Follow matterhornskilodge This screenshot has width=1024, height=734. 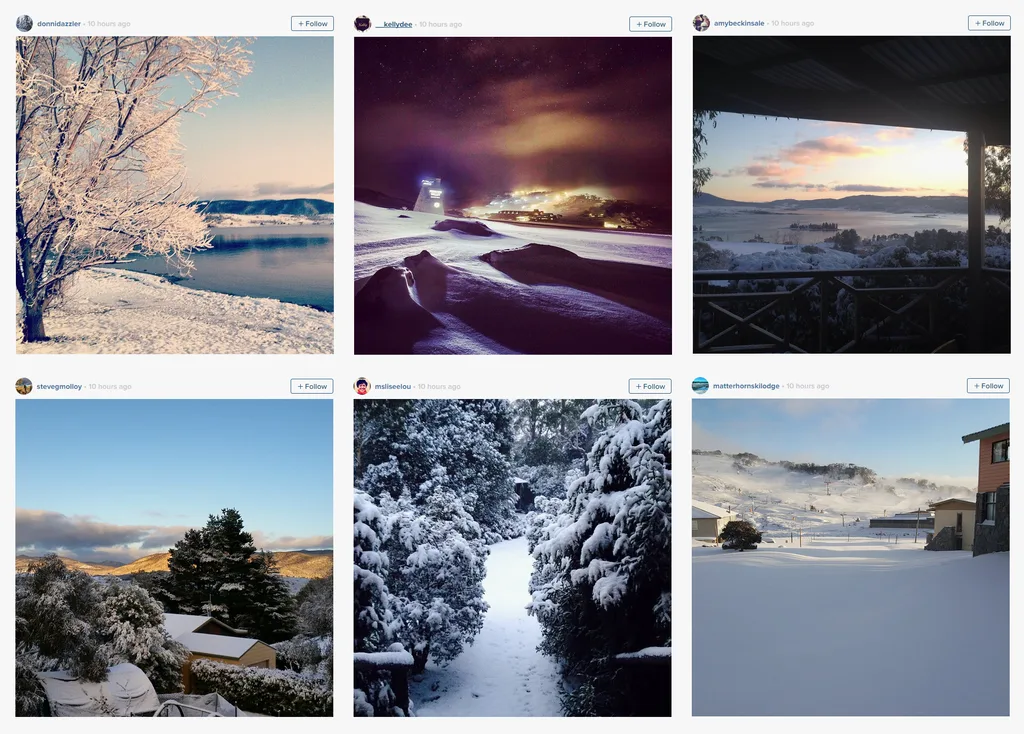click(x=988, y=385)
